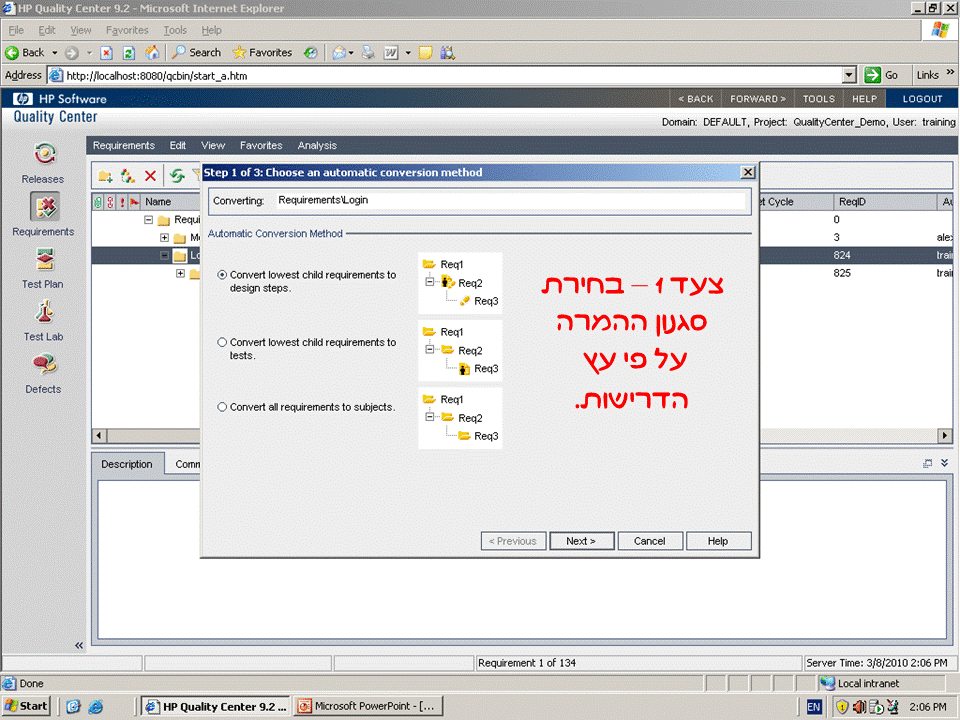Expand the child folder under Login
Screen dimensions: 960x720
pos(180,273)
